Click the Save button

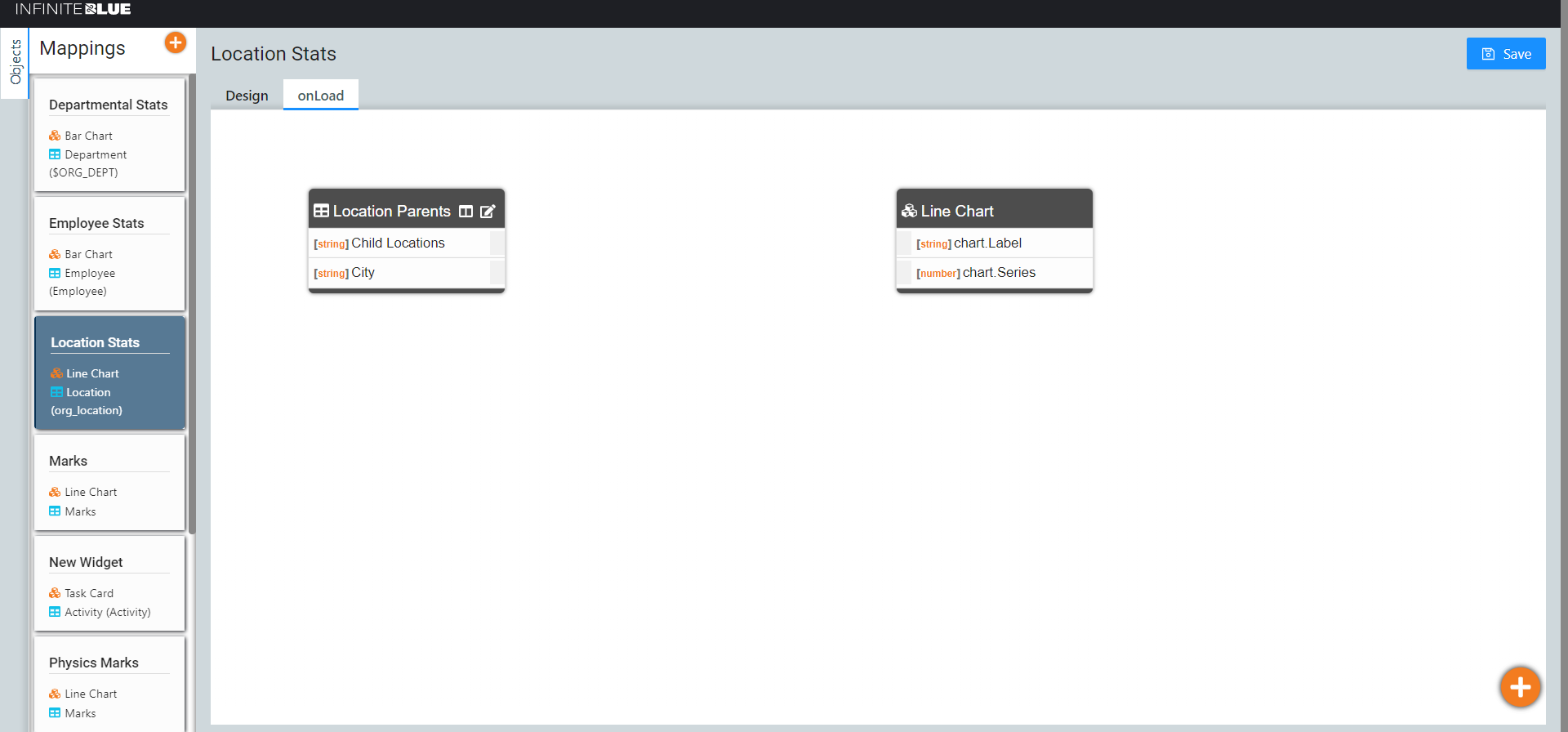pos(1506,54)
